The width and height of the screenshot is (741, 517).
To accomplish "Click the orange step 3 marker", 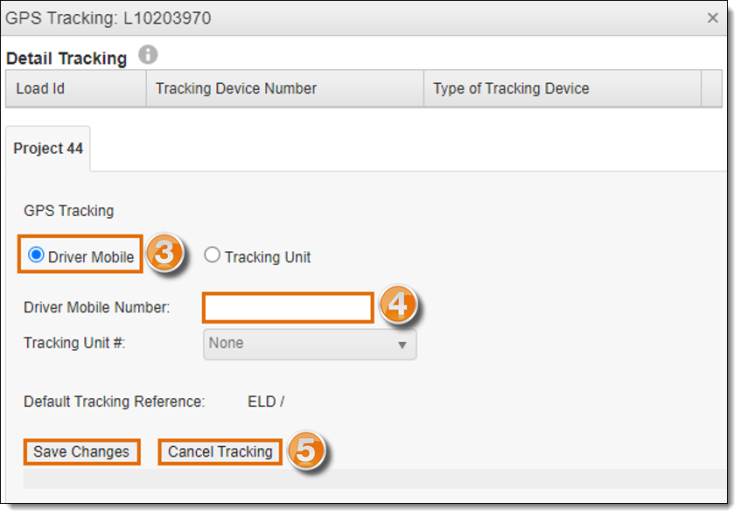I will [x=164, y=253].
